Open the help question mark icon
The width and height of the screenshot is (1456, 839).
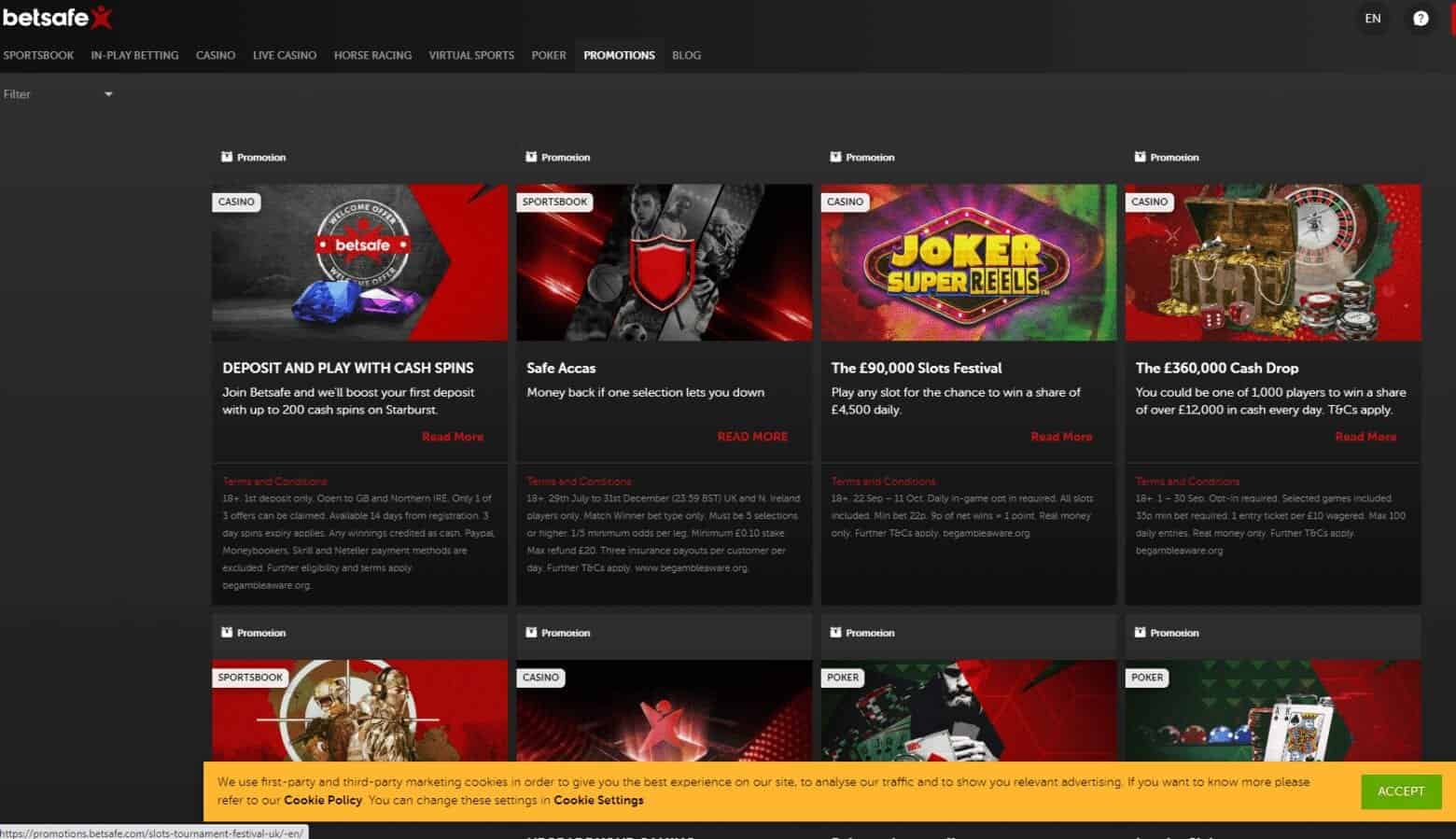pos(1421,18)
